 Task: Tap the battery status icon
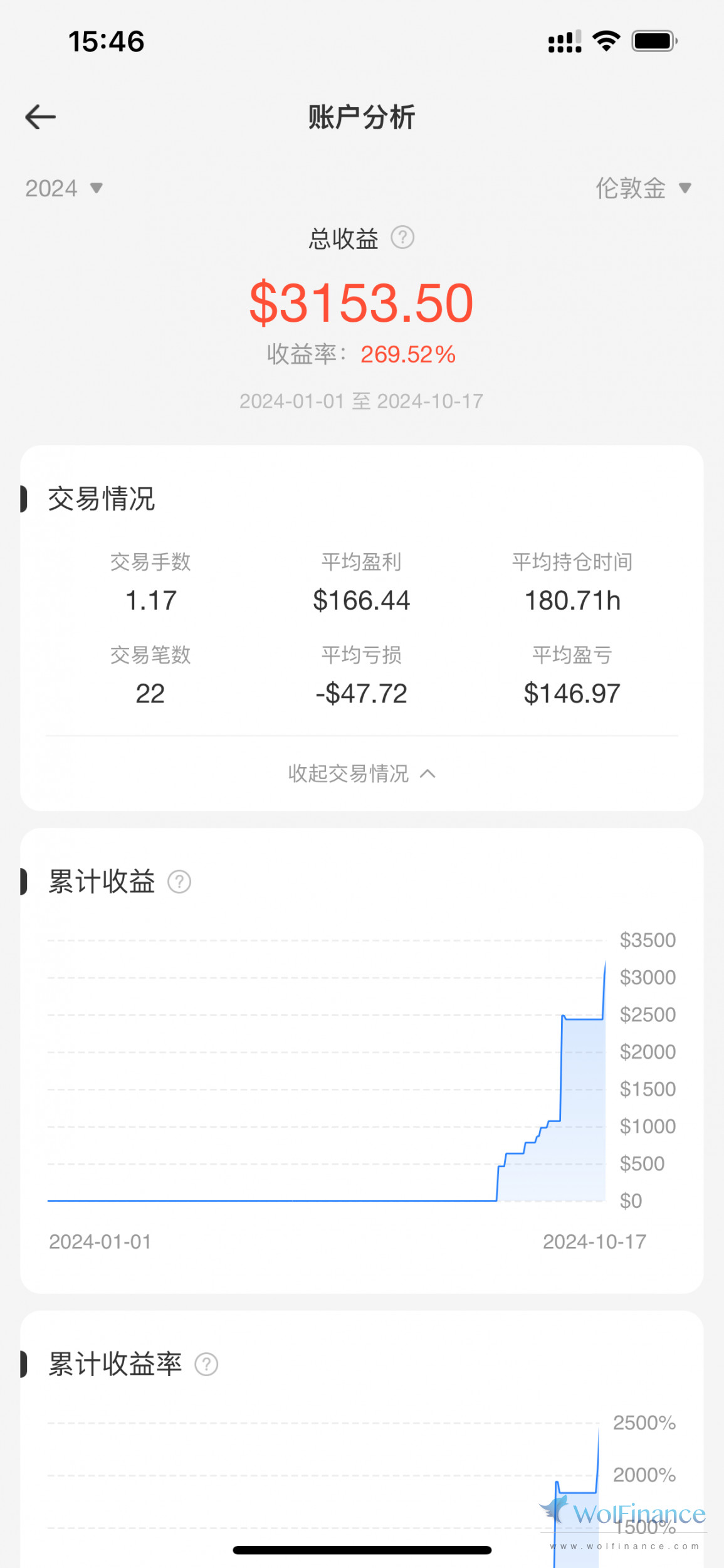click(x=654, y=41)
